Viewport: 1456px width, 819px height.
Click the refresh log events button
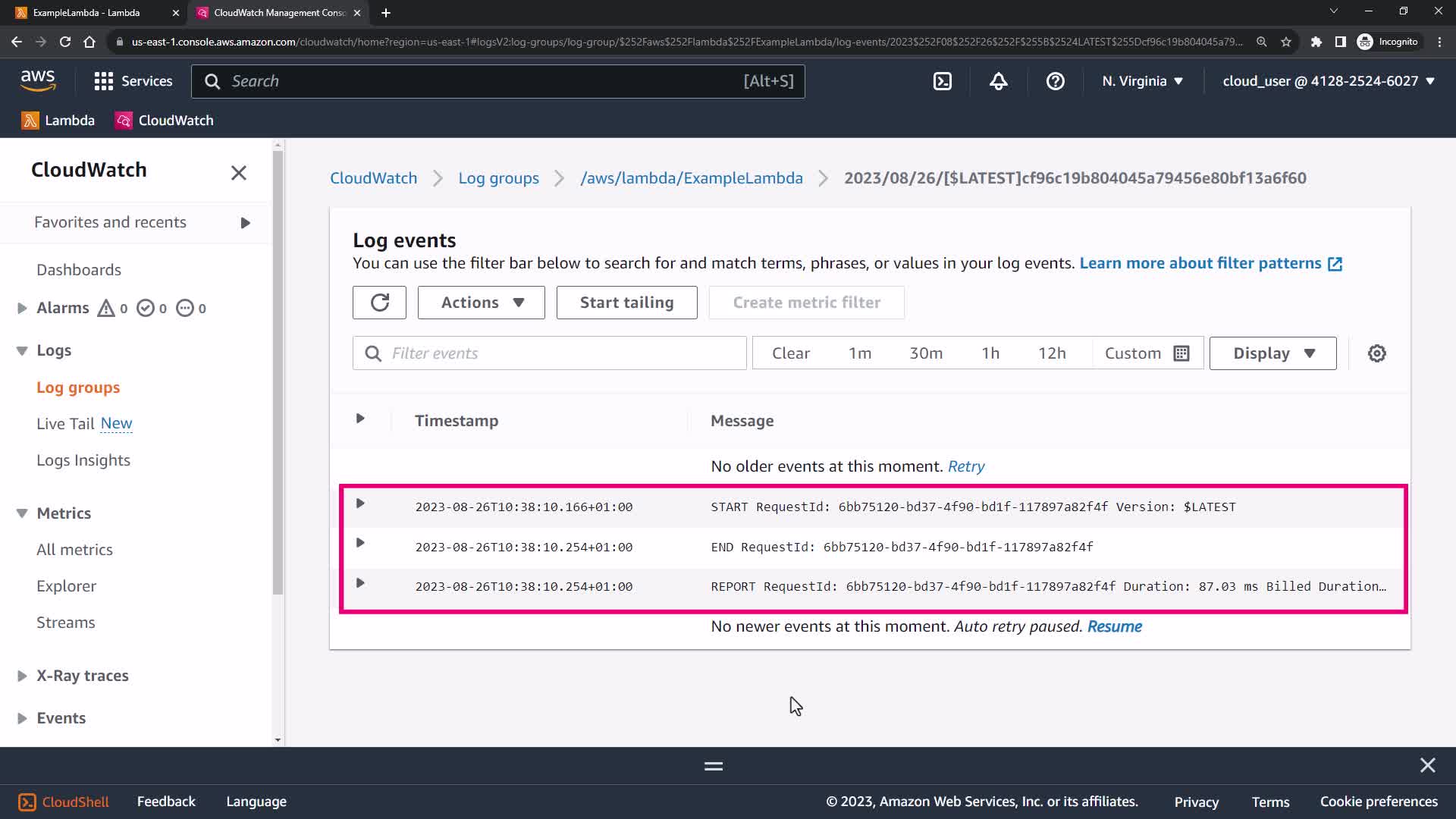click(379, 303)
